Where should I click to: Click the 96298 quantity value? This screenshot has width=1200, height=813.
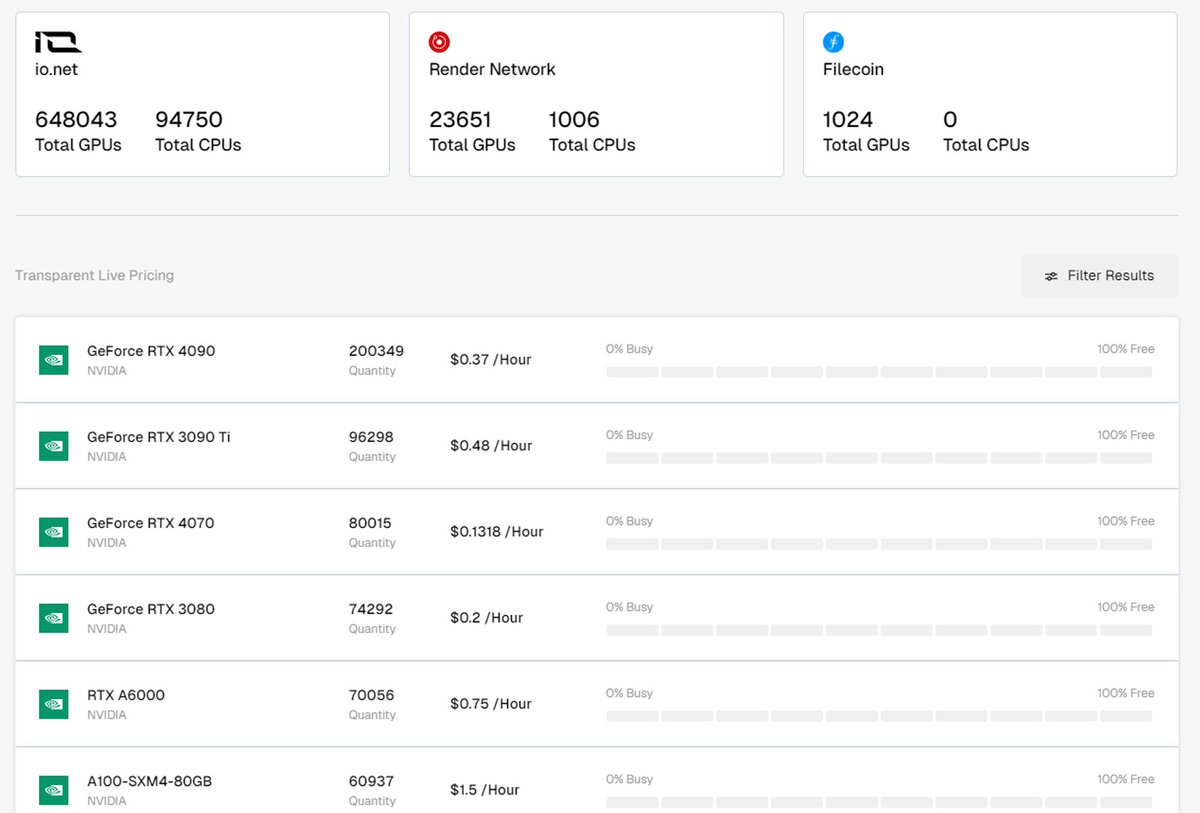371,437
